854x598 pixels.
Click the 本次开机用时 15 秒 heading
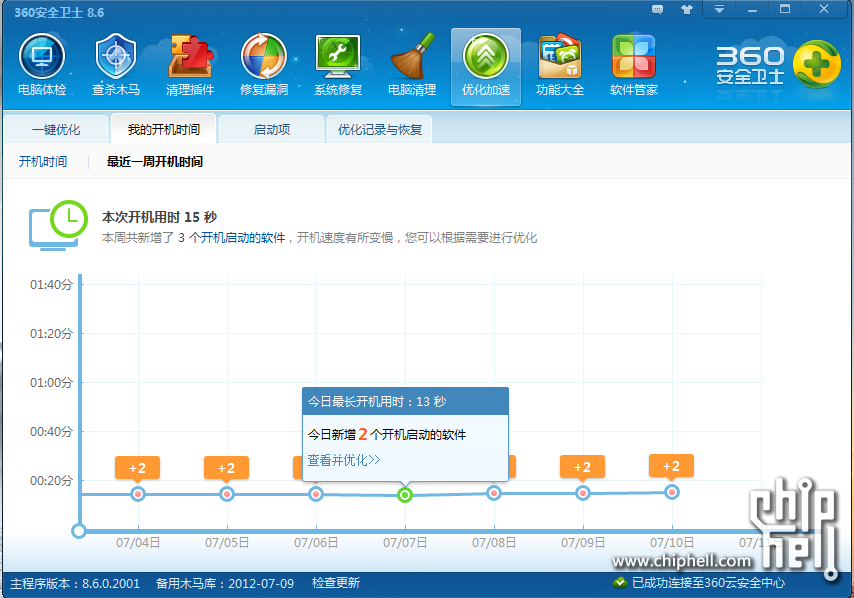pyautogui.click(x=160, y=217)
